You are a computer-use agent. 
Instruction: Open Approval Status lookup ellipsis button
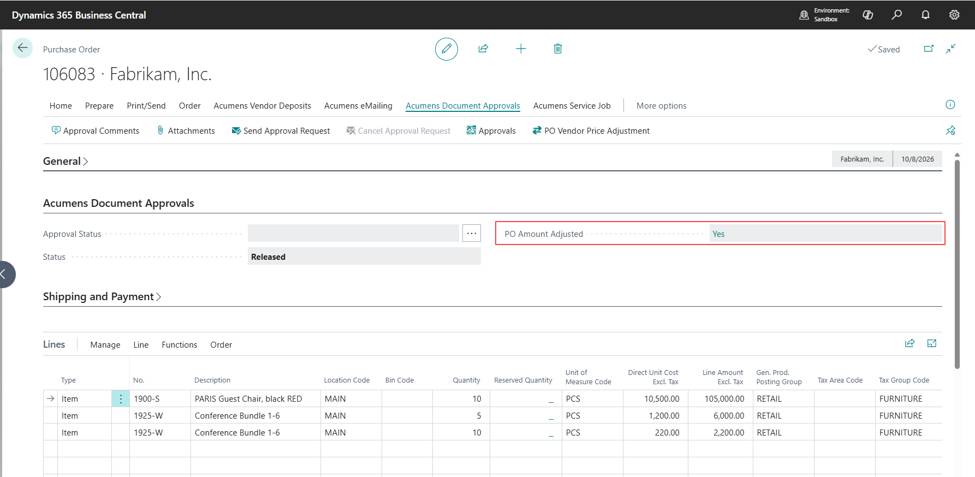tap(472, 233)
